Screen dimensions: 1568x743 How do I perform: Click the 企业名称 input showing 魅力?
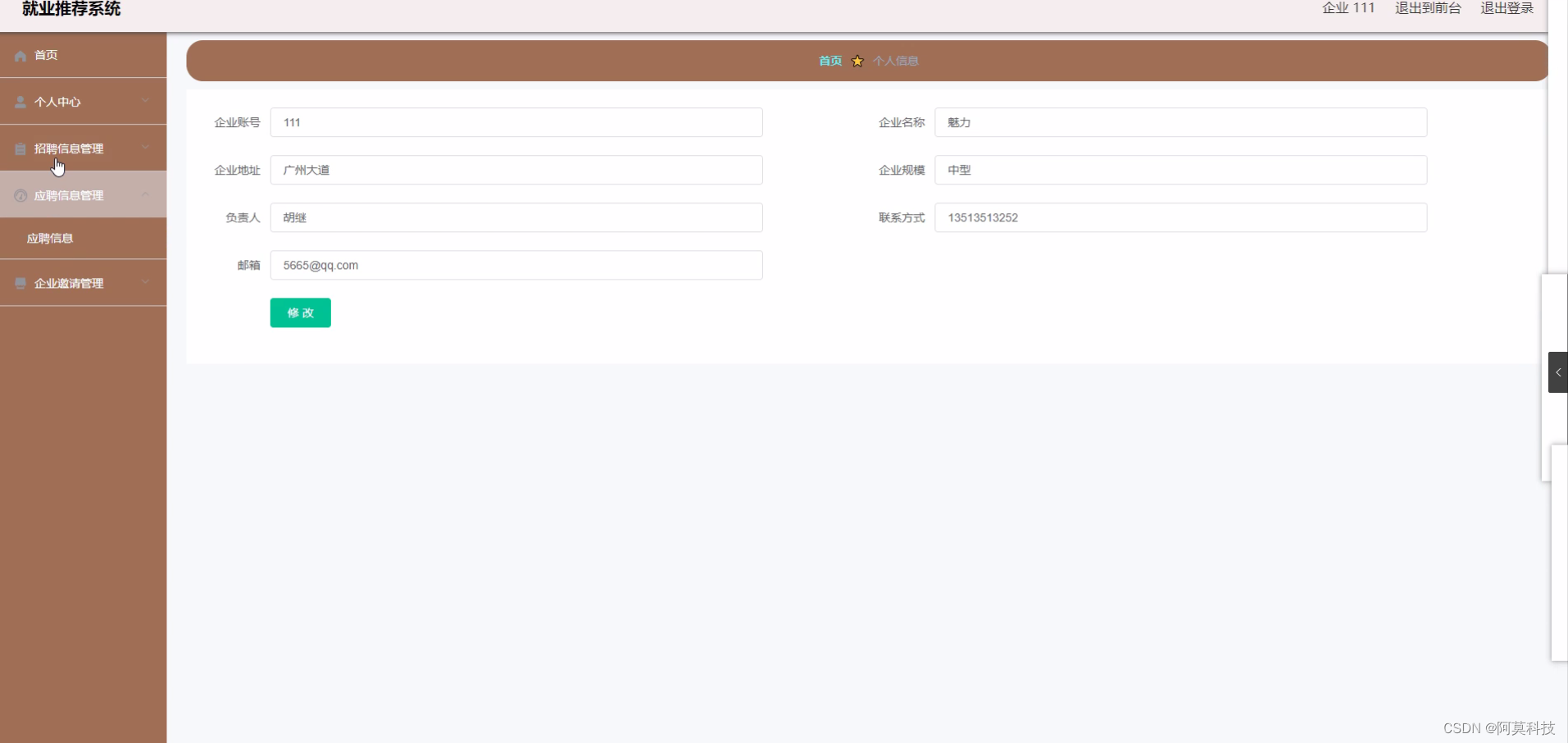(1181, 122)
